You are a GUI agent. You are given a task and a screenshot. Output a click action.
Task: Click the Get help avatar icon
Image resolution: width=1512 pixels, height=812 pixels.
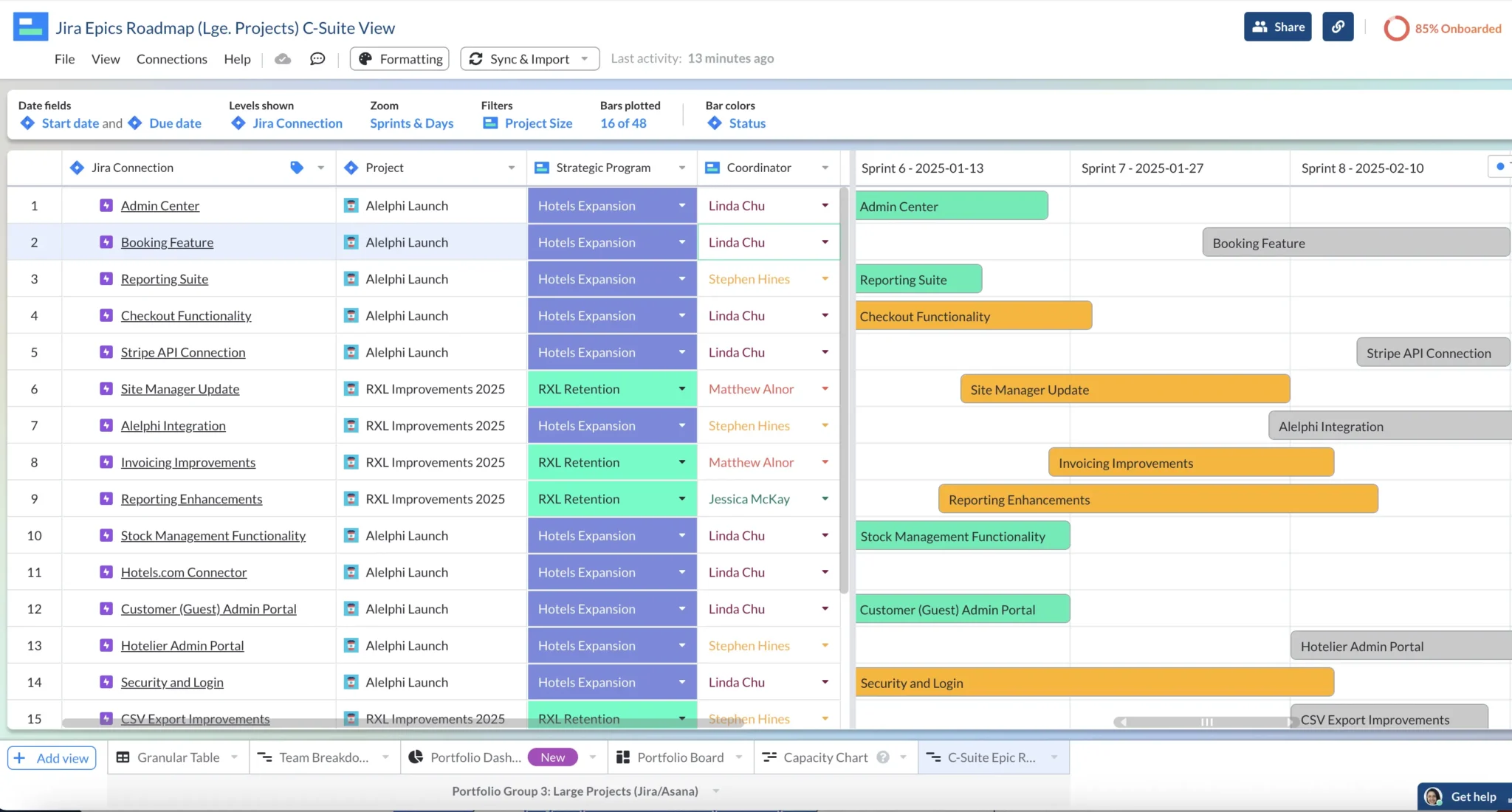pyautogui.click(x=1434, y=796)
